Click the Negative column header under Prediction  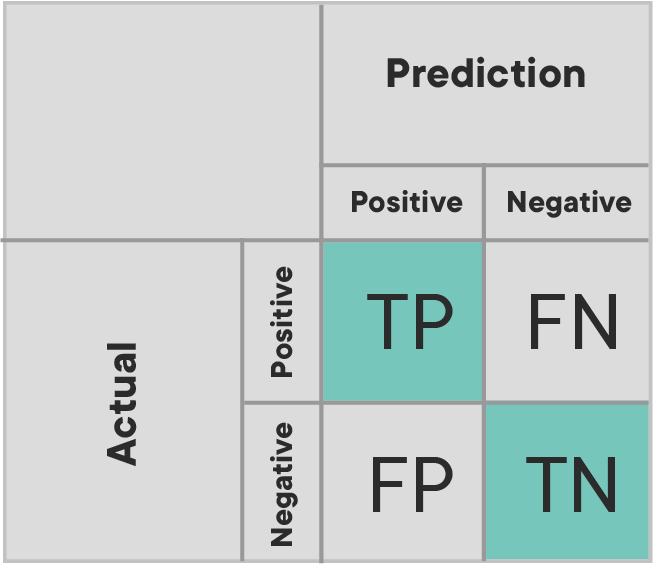pos(569,202)
